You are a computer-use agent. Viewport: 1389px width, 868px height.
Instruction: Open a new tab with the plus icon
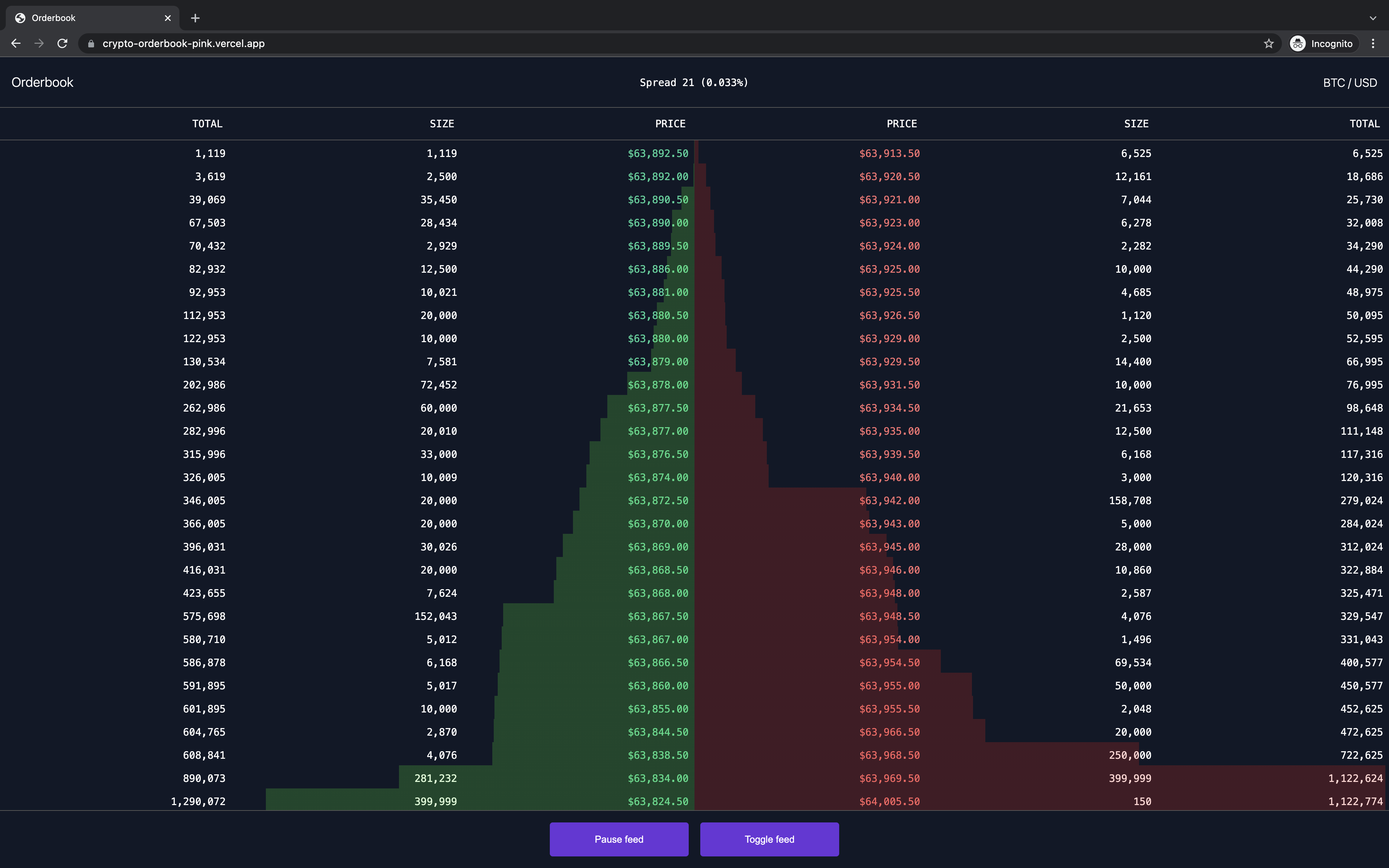point(195,18)
